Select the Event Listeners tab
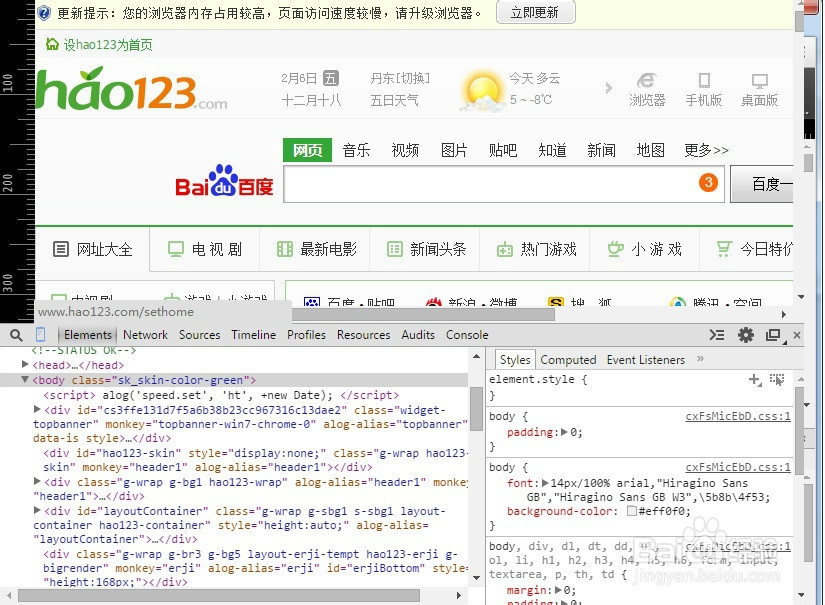The width and height of the screenshot is (825, 605). pos(646,360)
